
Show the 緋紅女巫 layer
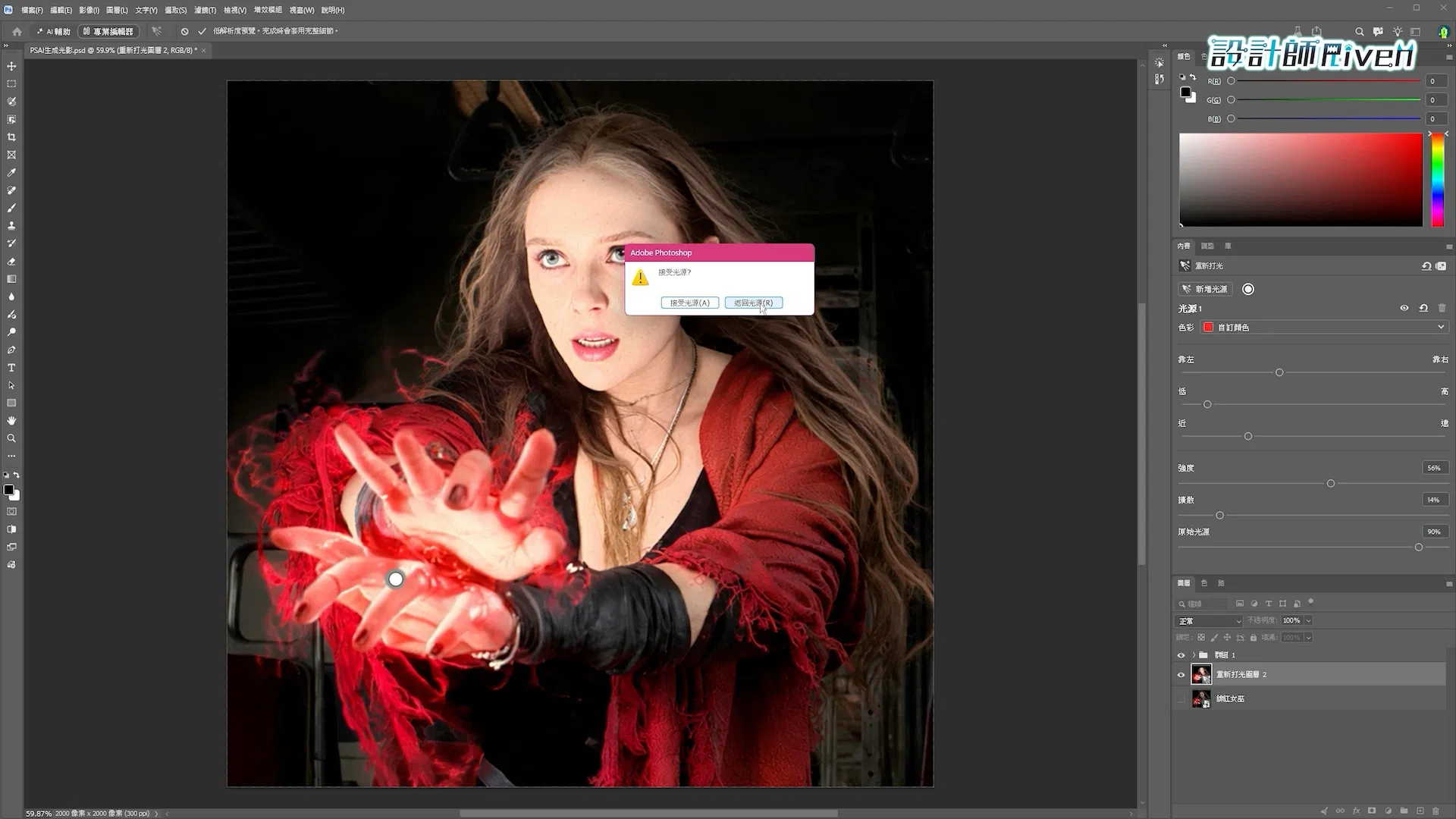point(1181,699)
